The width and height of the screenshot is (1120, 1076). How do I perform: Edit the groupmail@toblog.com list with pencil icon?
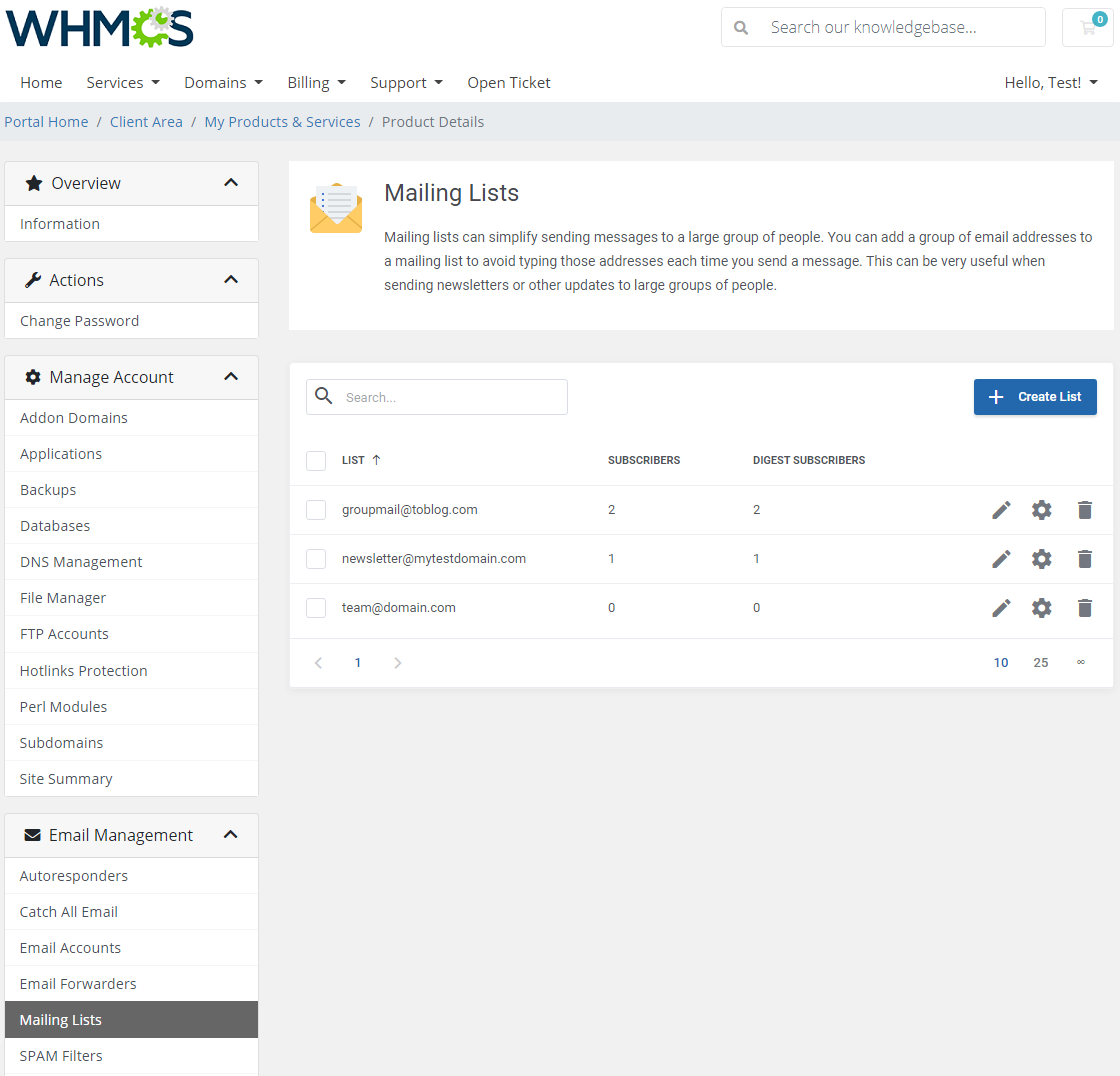pos(1001,510)
